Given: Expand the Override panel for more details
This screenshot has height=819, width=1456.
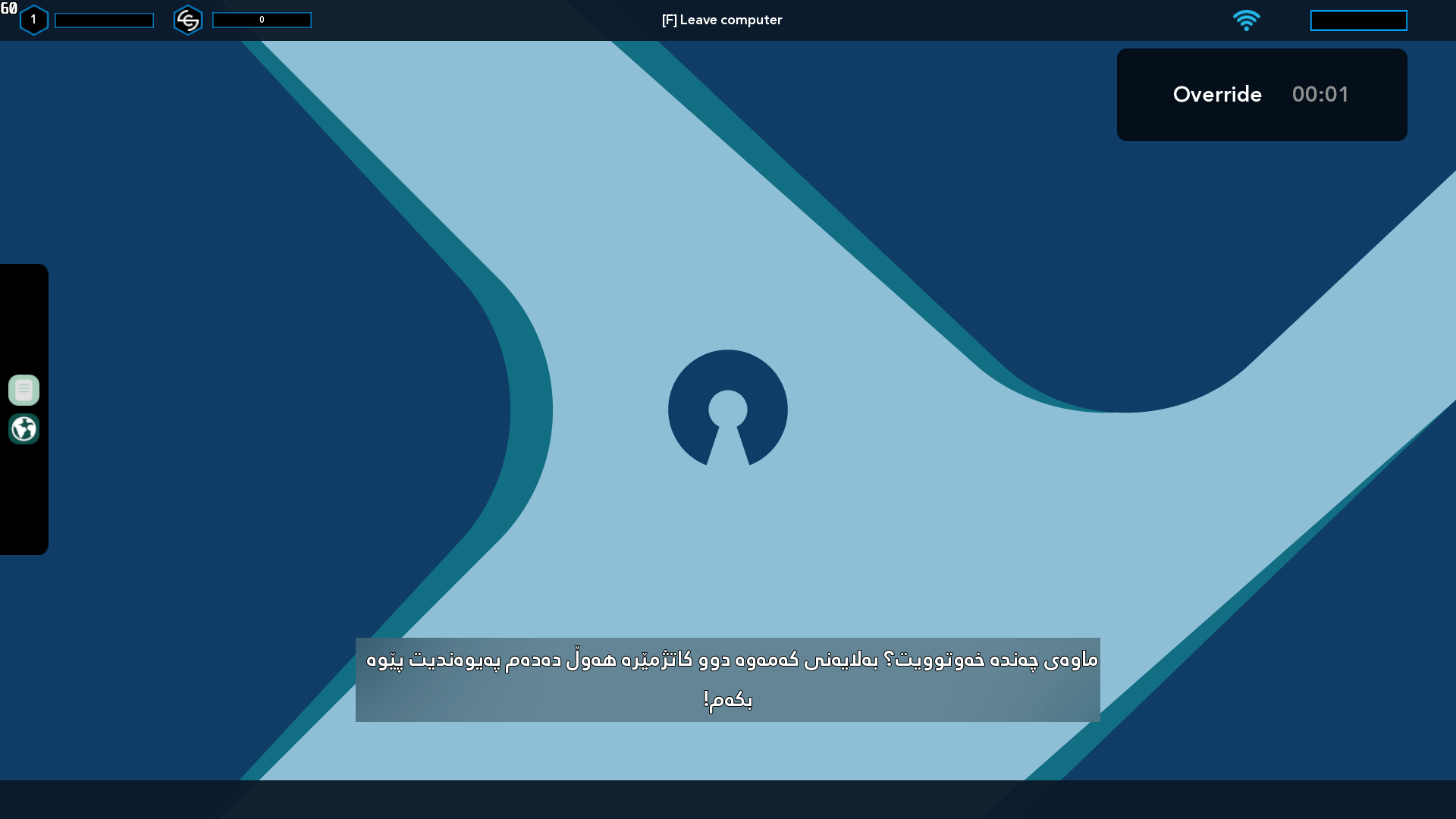Looking at the screenshot, I should [x=1261, y=95].
